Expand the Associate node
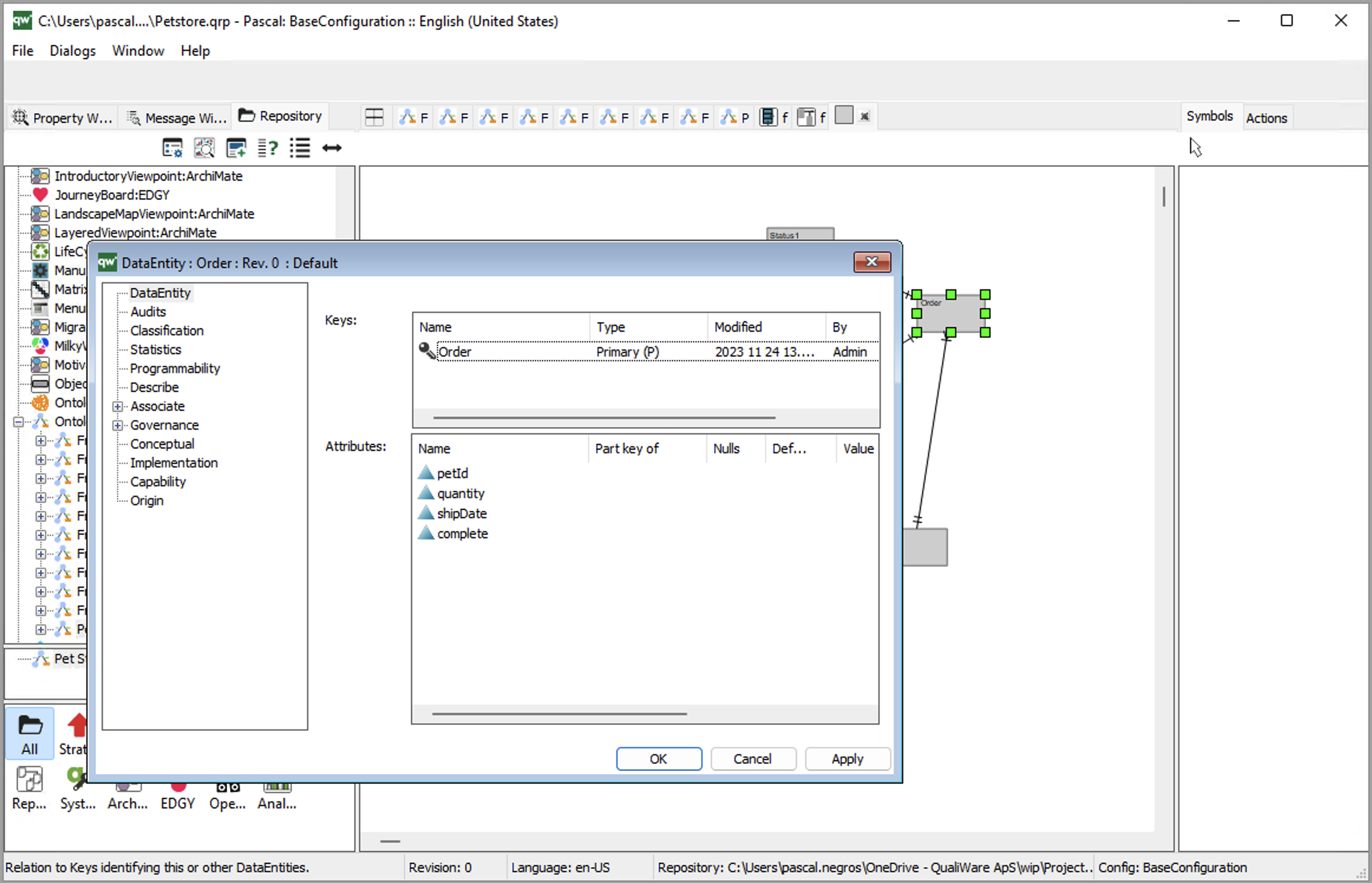Image resolution: width=1372 pixels, height=883 pixels. [x=117, y=406]
